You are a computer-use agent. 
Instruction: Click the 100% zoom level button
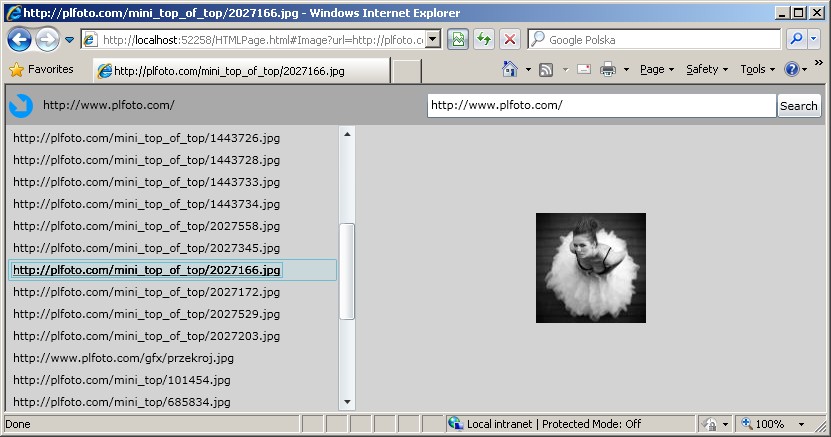763,424
